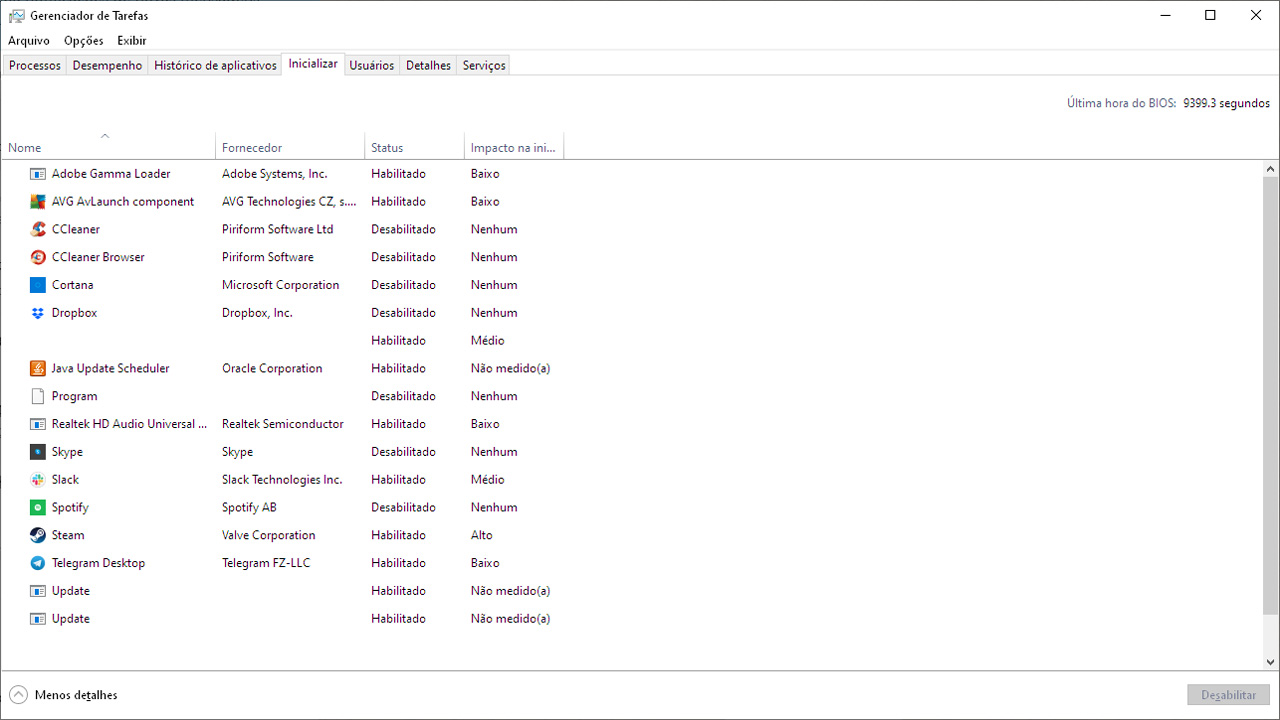Viewport: 1280px width, 720px height.
Task: Click the Java Update Scheduler icon
Action: click(38, 369)
